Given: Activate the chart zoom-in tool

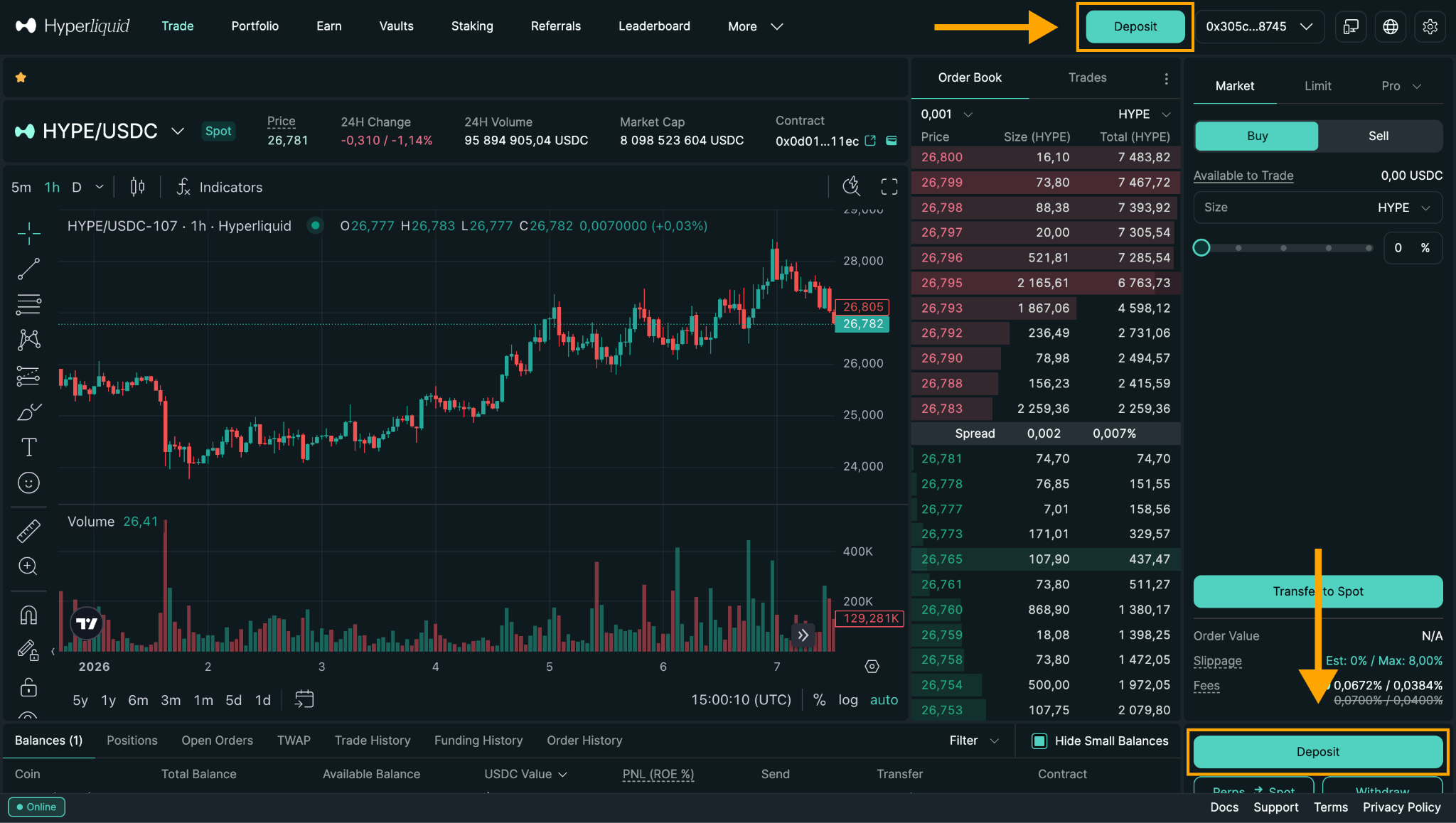Looking at the screenshot, I should tap(28, 566).
